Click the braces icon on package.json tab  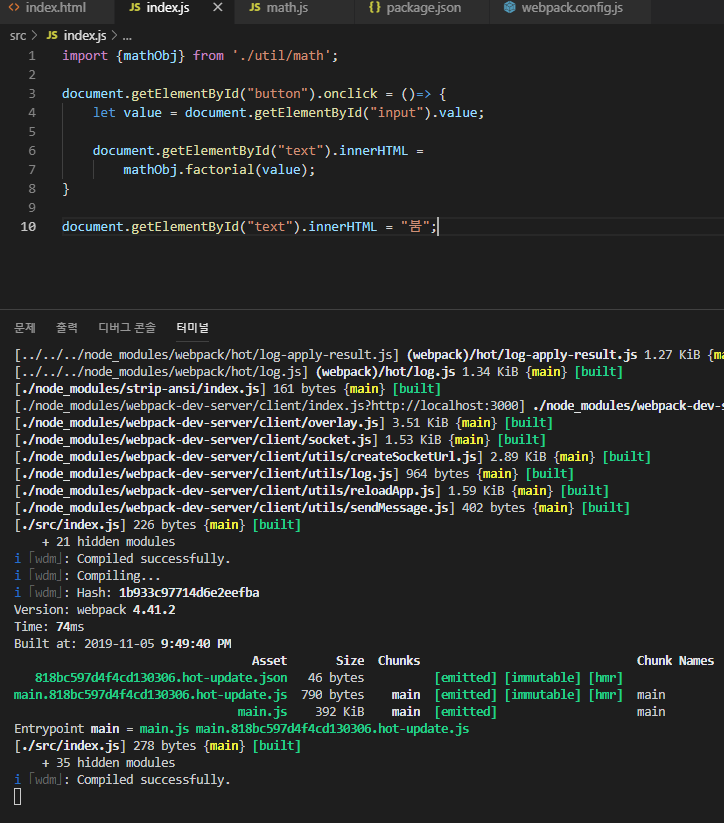[x=375, y=8]
